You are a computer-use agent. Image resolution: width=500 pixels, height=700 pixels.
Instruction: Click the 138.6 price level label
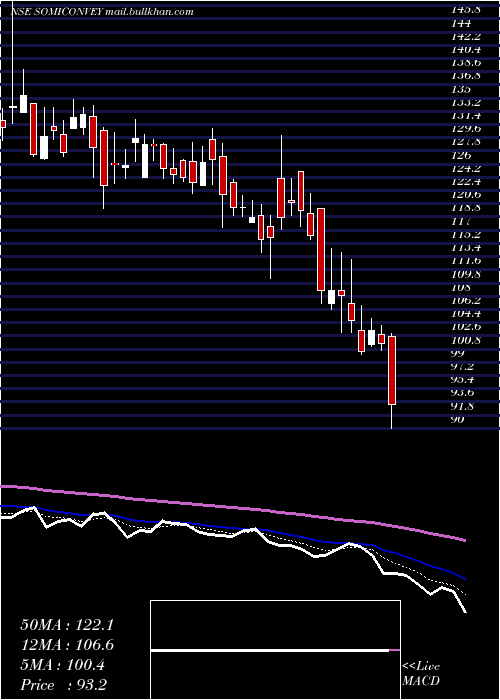pos(468,62)
